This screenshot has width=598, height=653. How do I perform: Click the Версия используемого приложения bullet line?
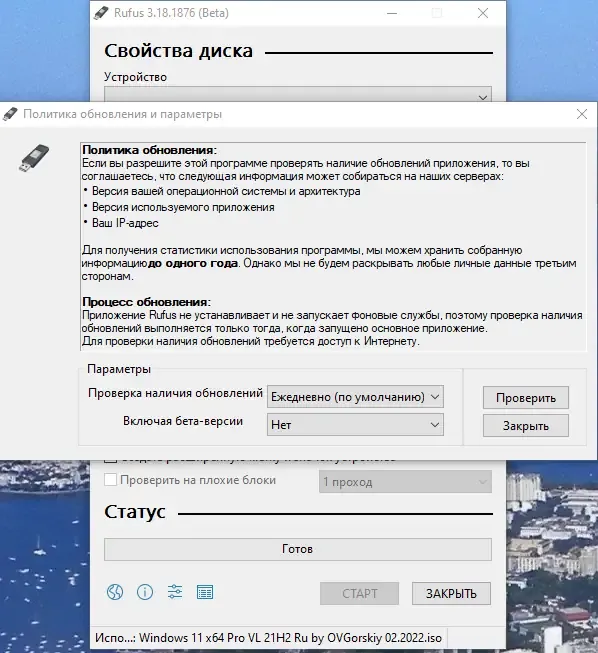coord(183,207)
